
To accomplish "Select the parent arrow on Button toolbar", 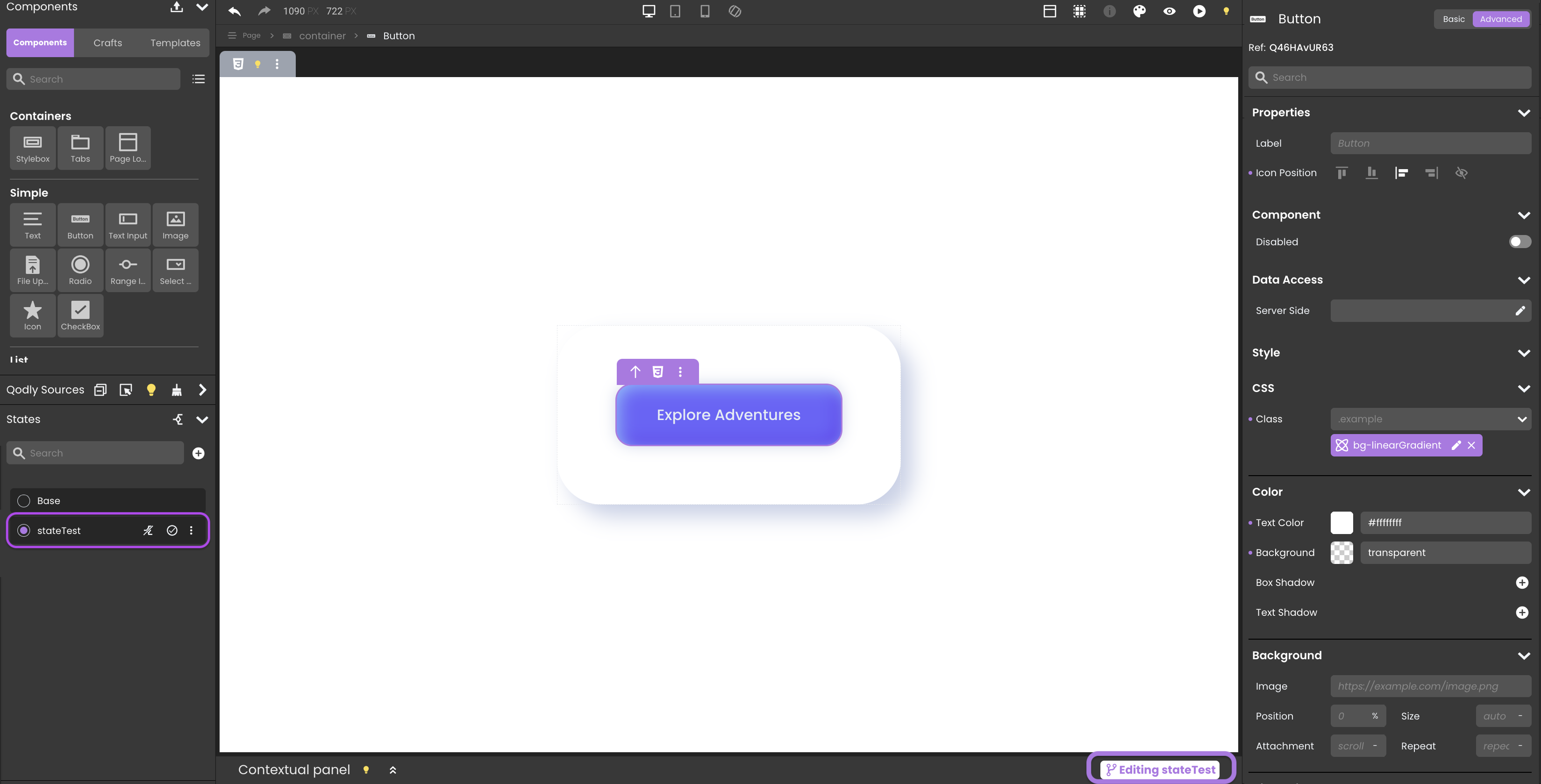I will tap(635, 372).
